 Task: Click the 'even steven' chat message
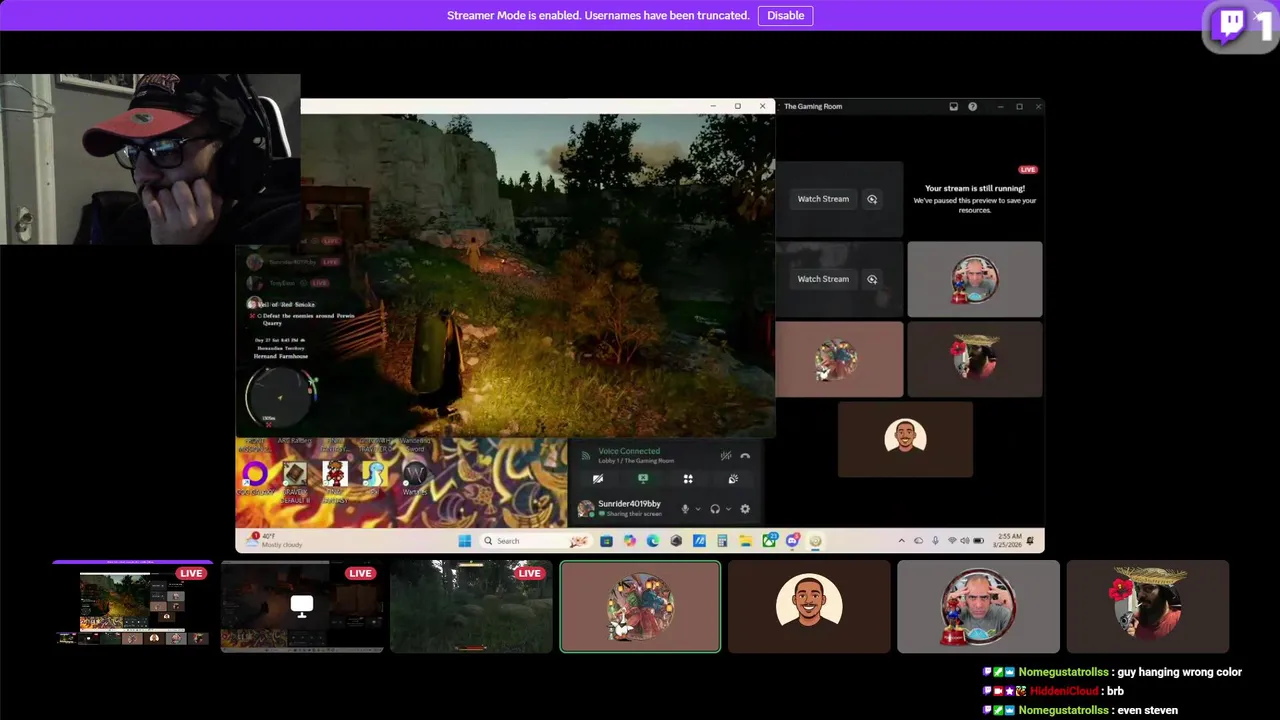1147,710
